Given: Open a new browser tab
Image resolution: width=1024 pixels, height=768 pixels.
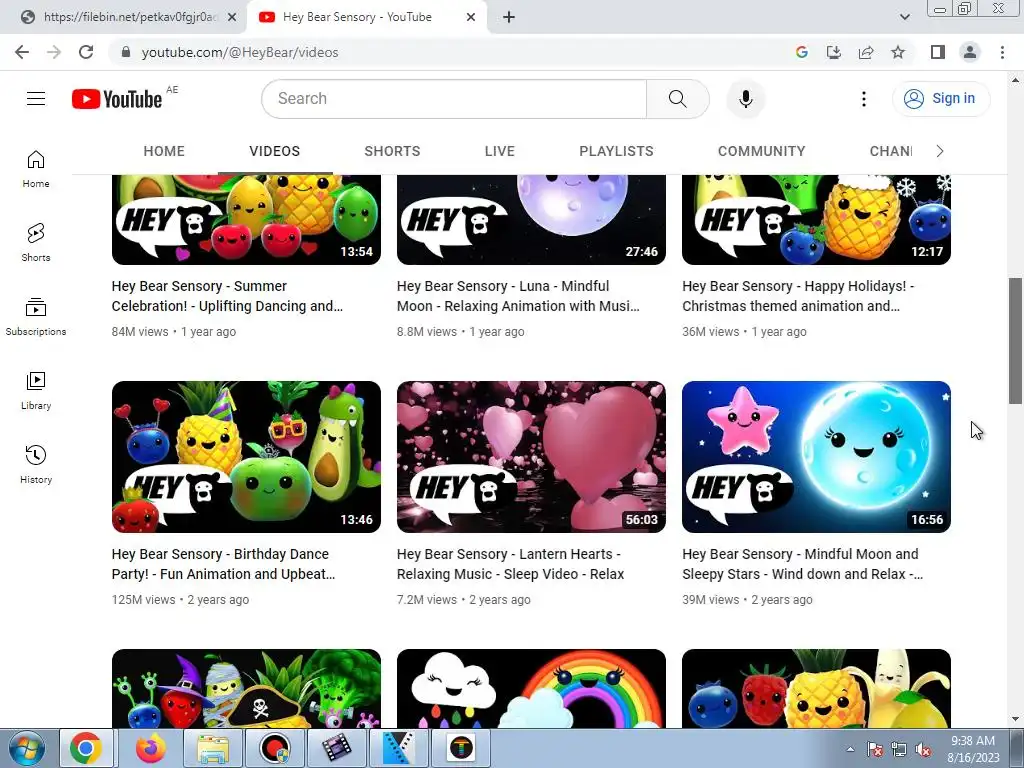Looking at the screenshot, I should (509, 17).
